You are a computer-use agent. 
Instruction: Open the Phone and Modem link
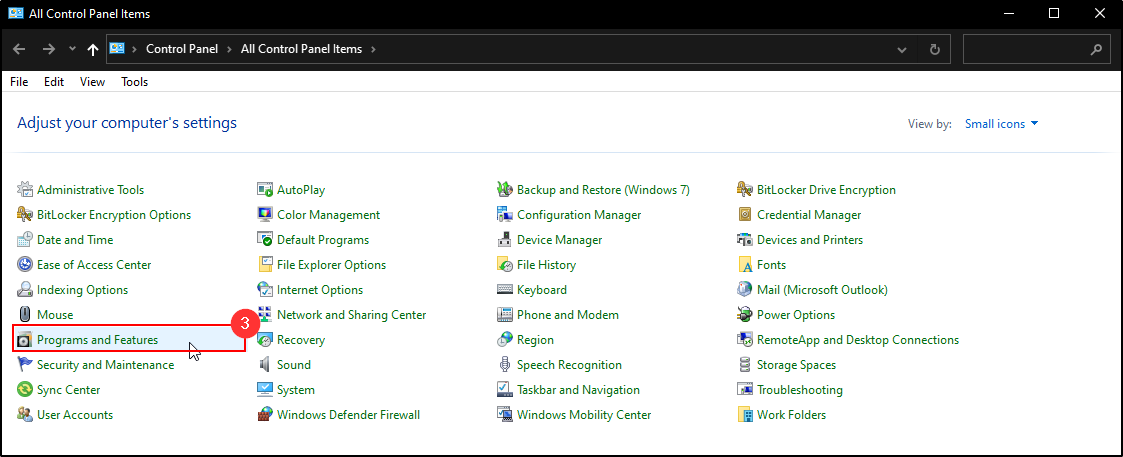(x=568, y=315)
